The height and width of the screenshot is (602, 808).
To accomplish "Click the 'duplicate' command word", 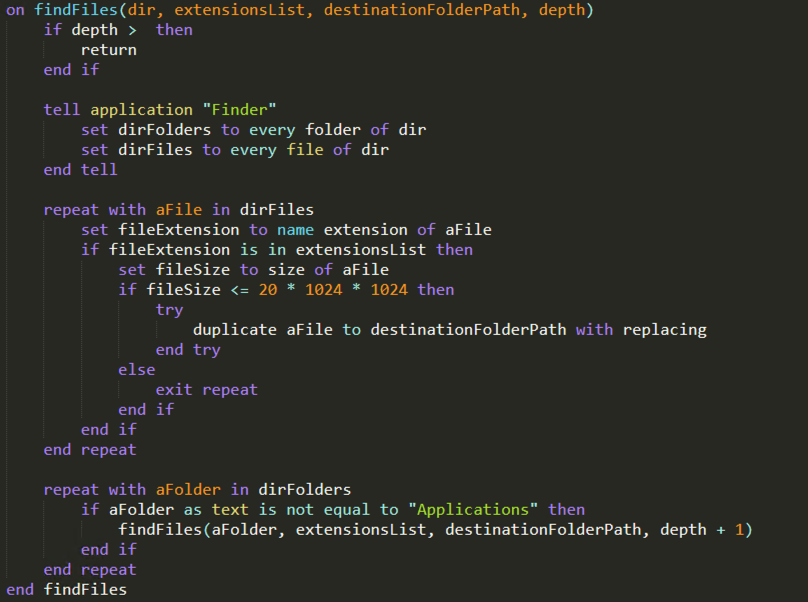I will point(235,330).
